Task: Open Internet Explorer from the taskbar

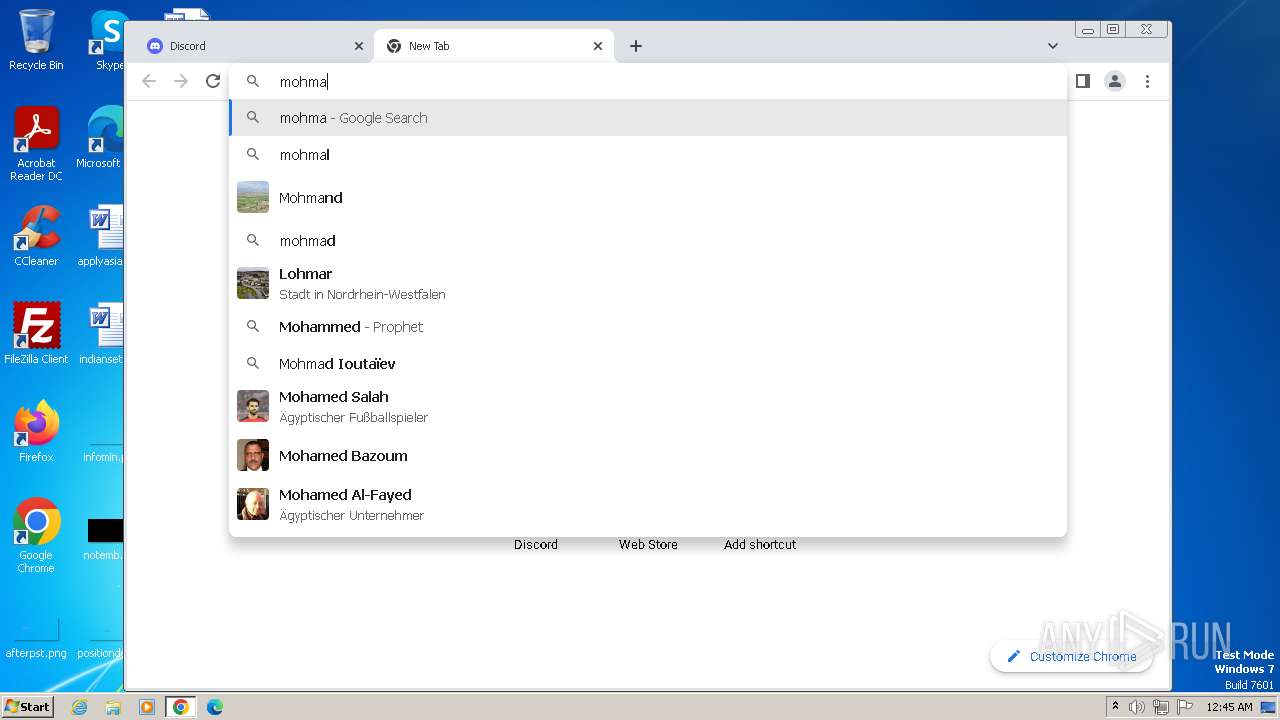Action: [80, 706]
